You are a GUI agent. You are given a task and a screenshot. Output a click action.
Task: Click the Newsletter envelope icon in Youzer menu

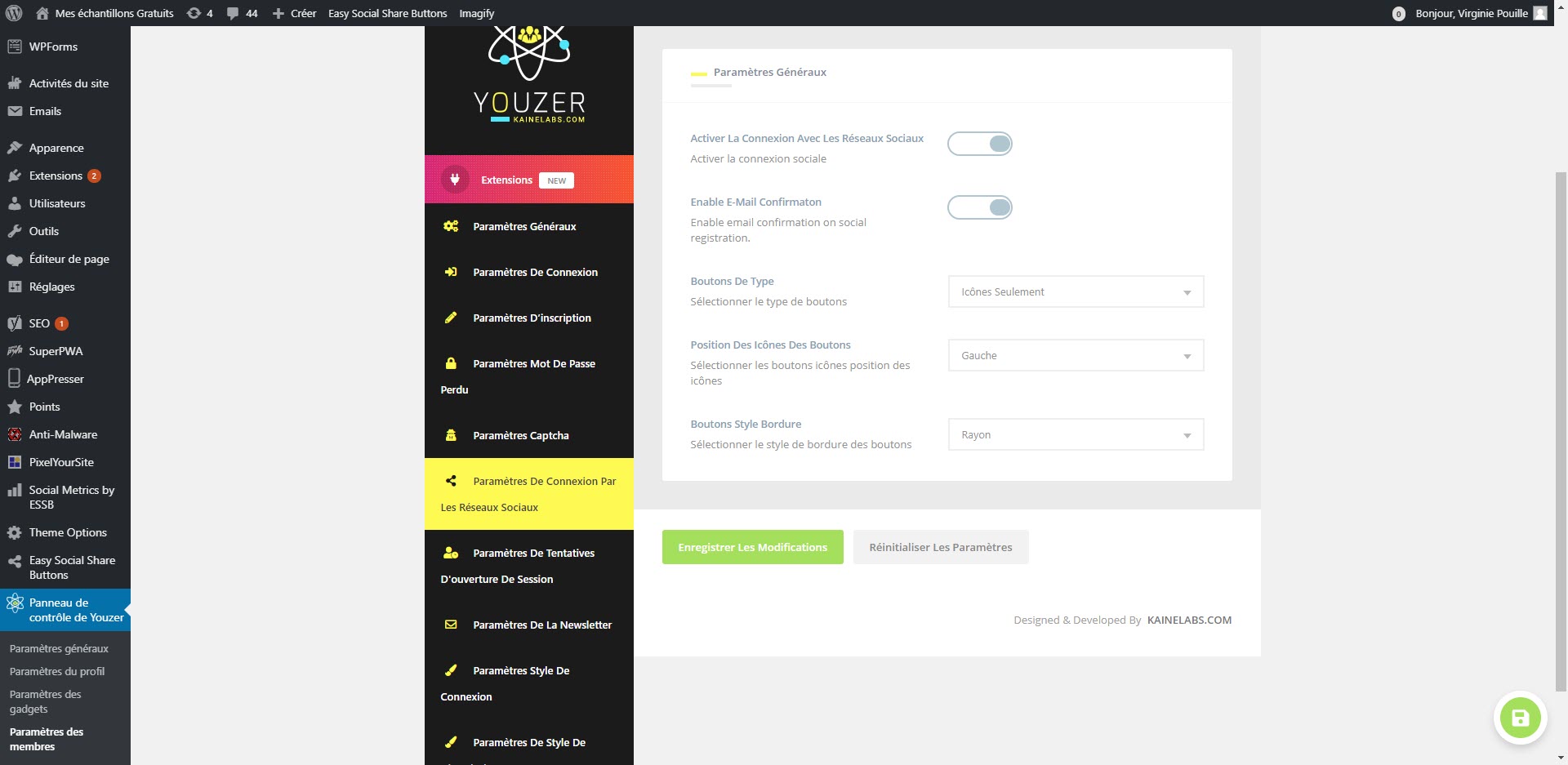pos(451,625)
